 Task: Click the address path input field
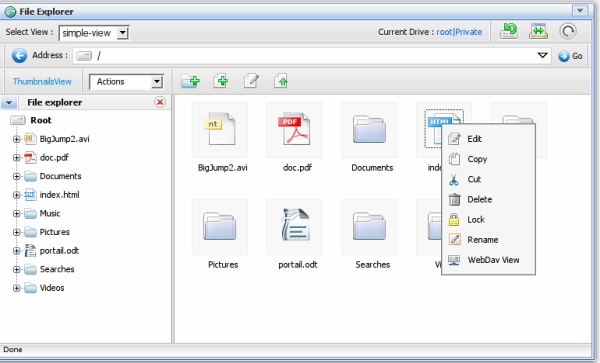tap(312, 56)
